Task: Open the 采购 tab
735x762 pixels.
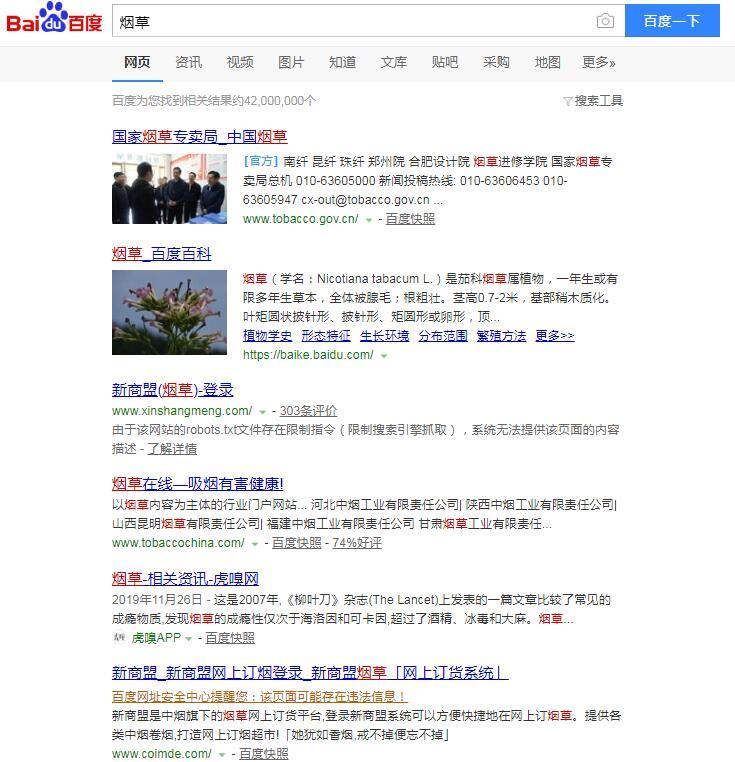Action: click(x=496, y=62)
